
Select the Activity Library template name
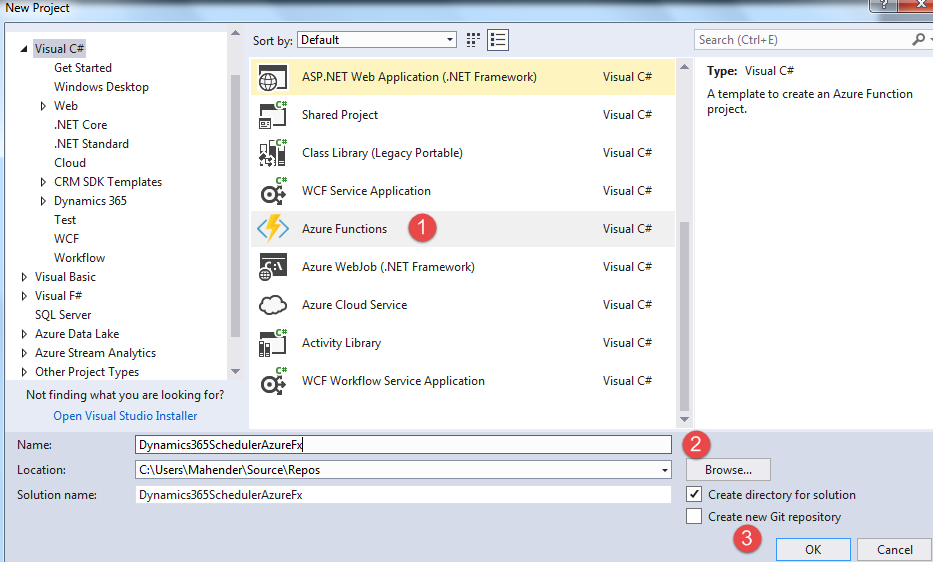341,343
